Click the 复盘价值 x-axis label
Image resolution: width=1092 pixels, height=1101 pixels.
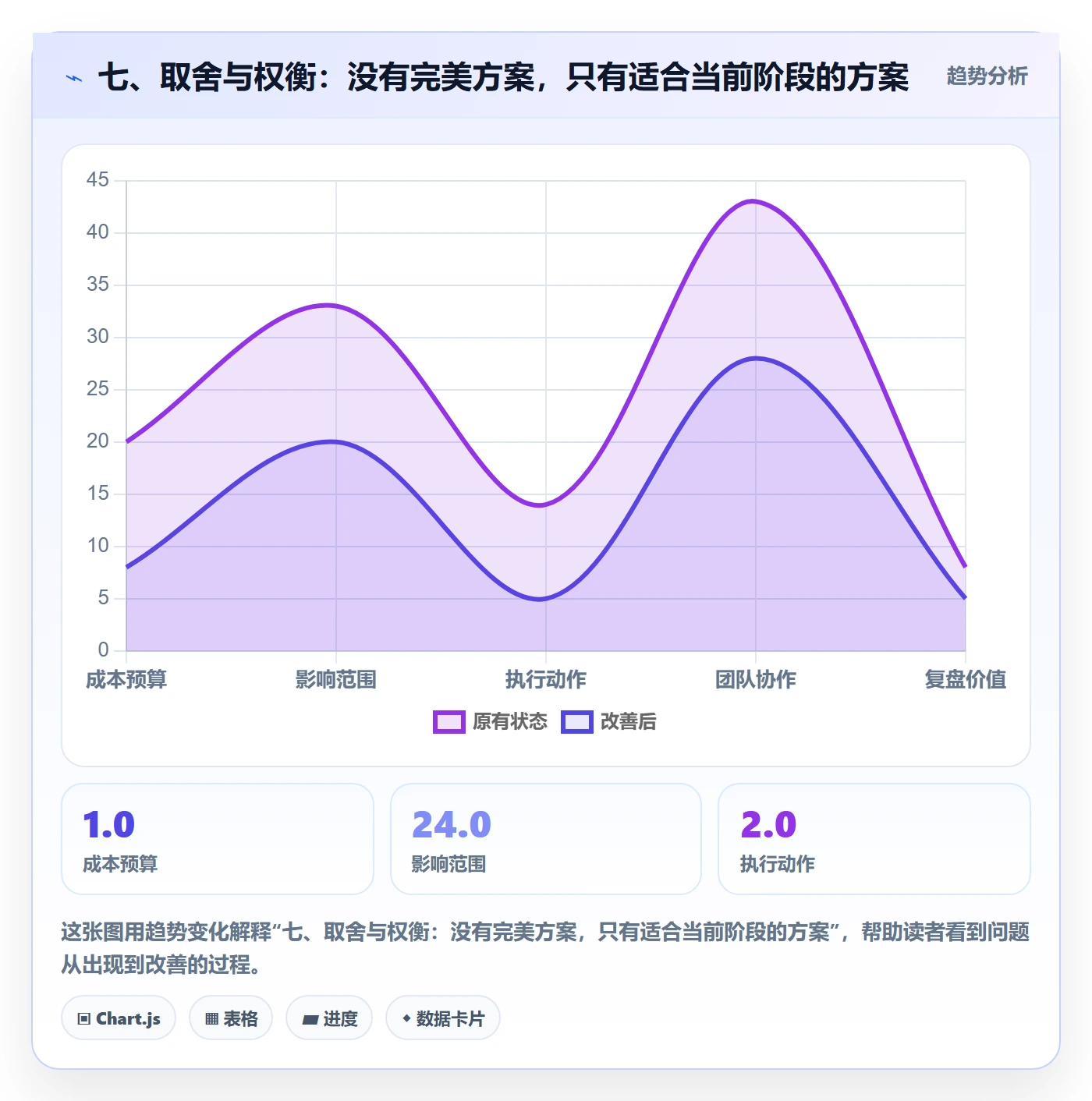coord(966,680)
